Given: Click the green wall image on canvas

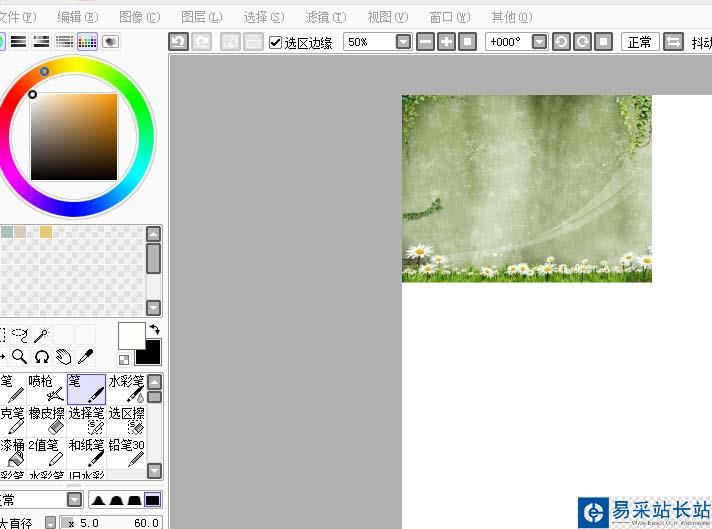Looking at the screenshot, I should point(527,188).
